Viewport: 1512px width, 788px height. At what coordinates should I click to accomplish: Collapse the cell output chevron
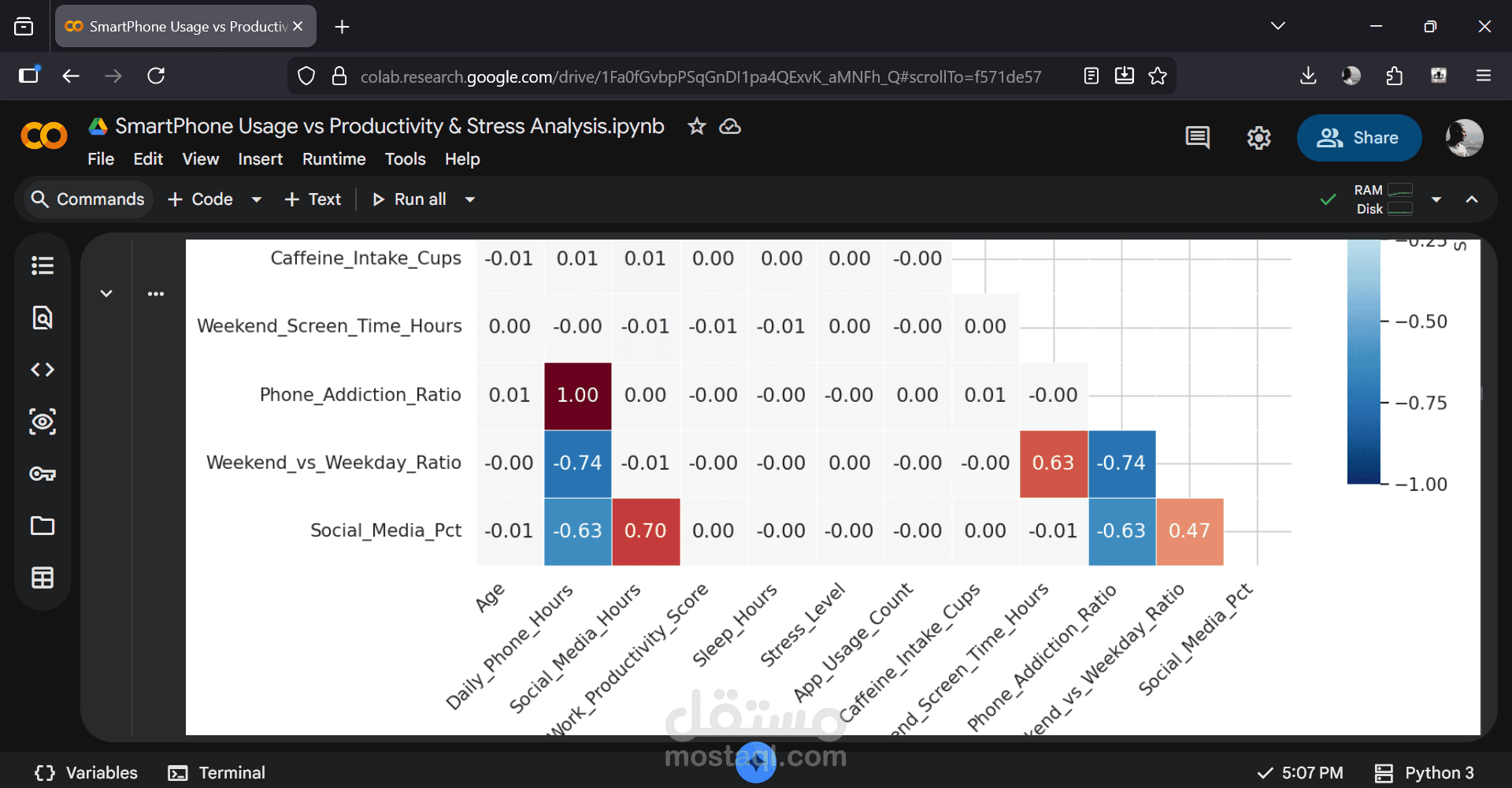point(106,293)
